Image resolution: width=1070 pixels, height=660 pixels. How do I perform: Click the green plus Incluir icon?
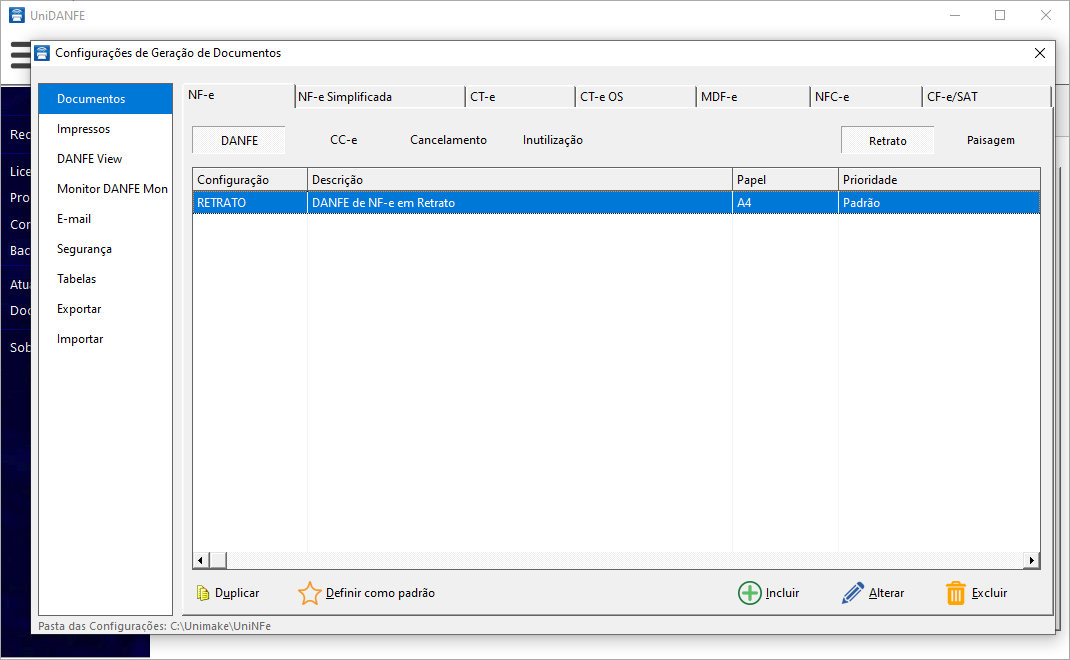coord(749,593)
